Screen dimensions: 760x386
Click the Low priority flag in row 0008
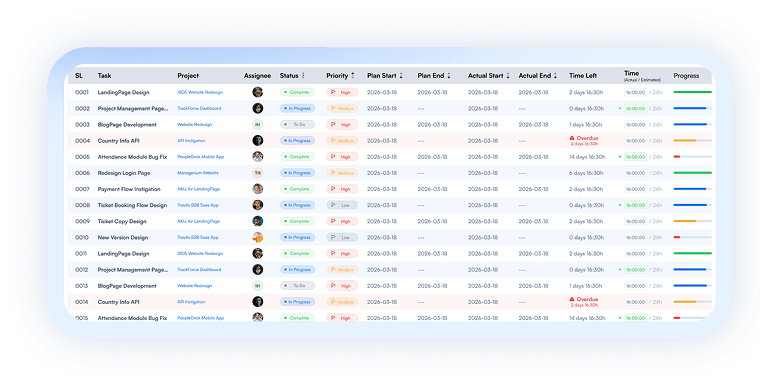click(333, 205)
